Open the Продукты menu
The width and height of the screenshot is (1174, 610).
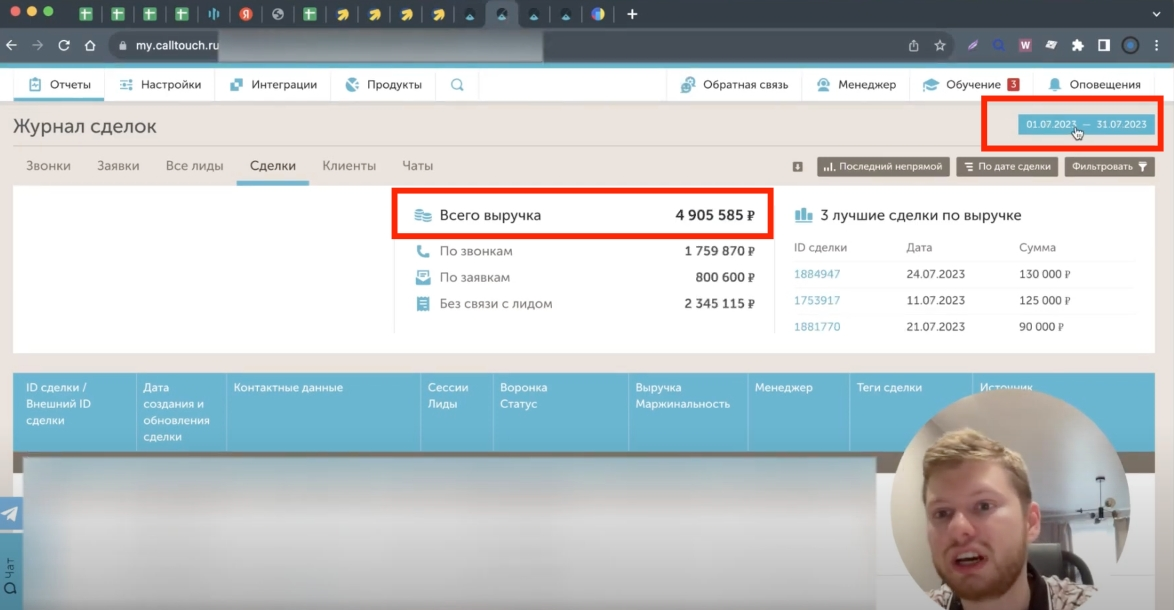(383, 85)
